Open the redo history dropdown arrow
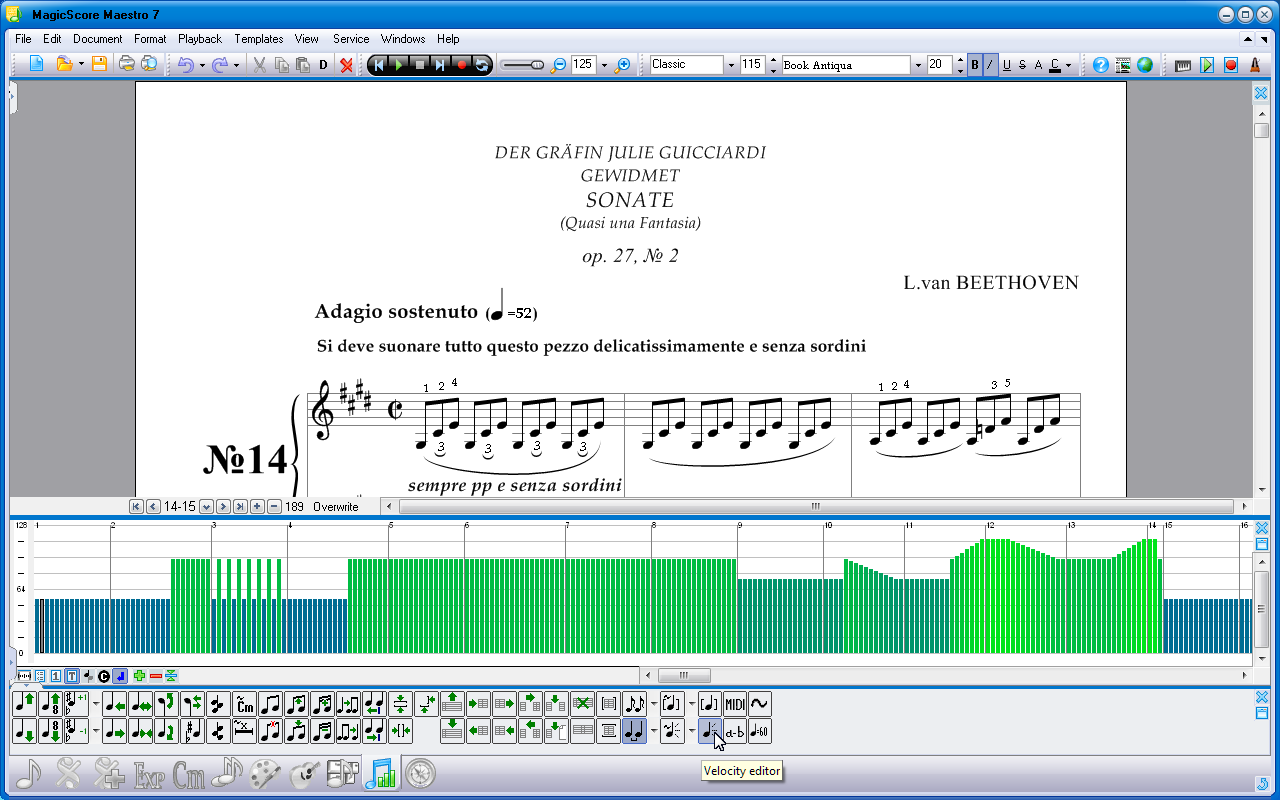This screenshot has width=1280, height=800. [x=236, y=65]
